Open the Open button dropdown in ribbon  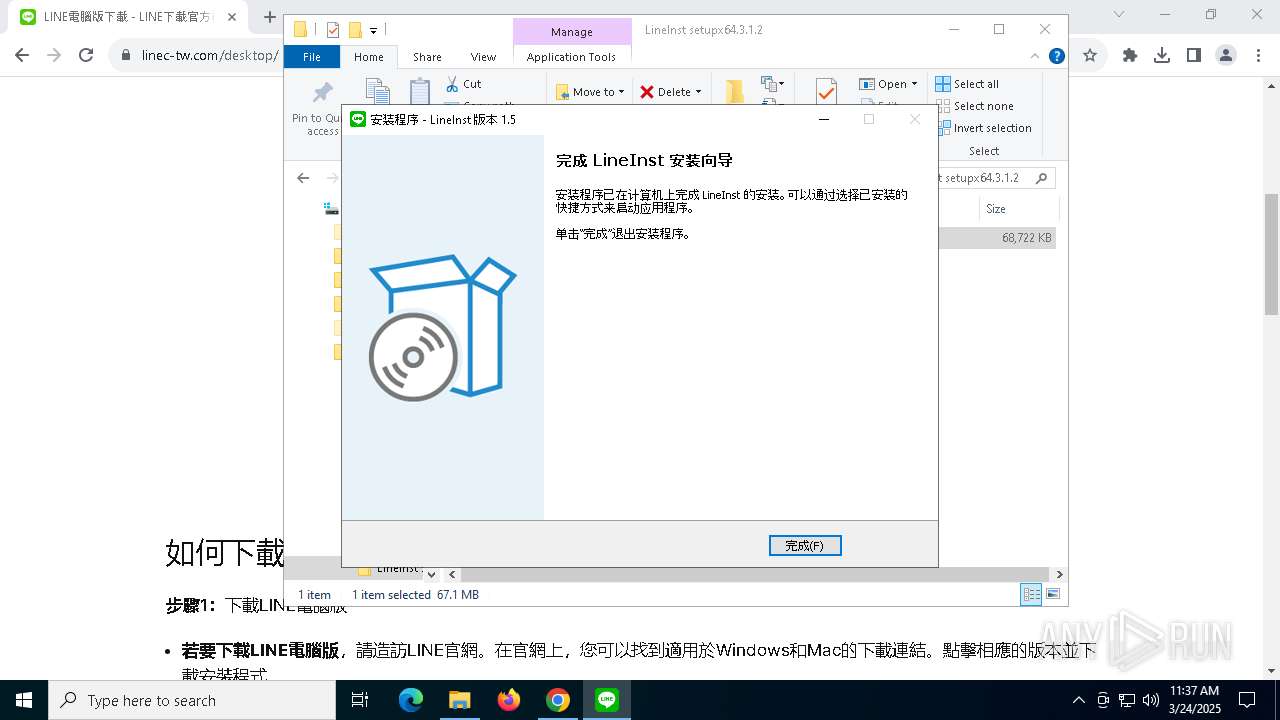(x=888, y=84)
